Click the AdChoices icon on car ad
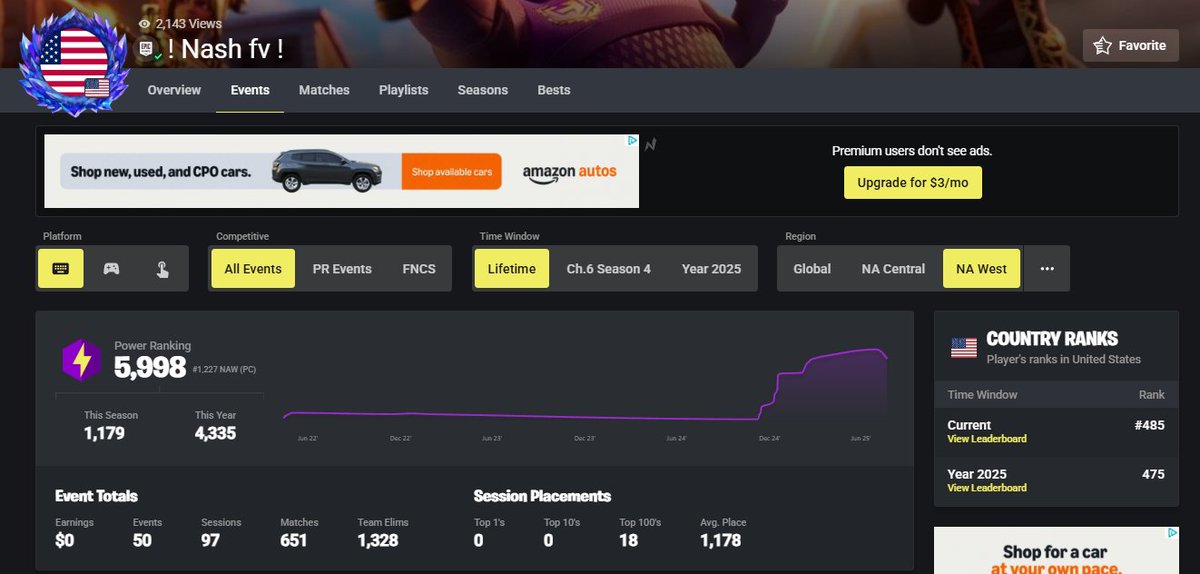1200x574 pixels. tap(632, 141)
